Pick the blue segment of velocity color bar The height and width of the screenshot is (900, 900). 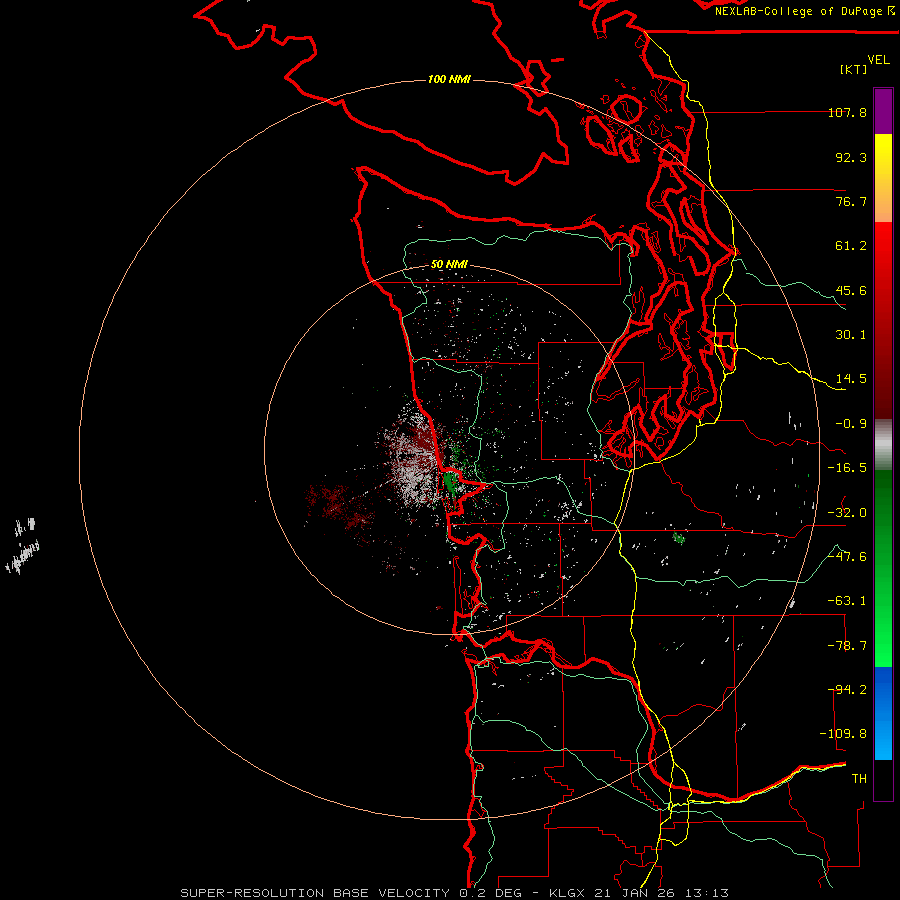pyautogui.click(x=883, y=713)
